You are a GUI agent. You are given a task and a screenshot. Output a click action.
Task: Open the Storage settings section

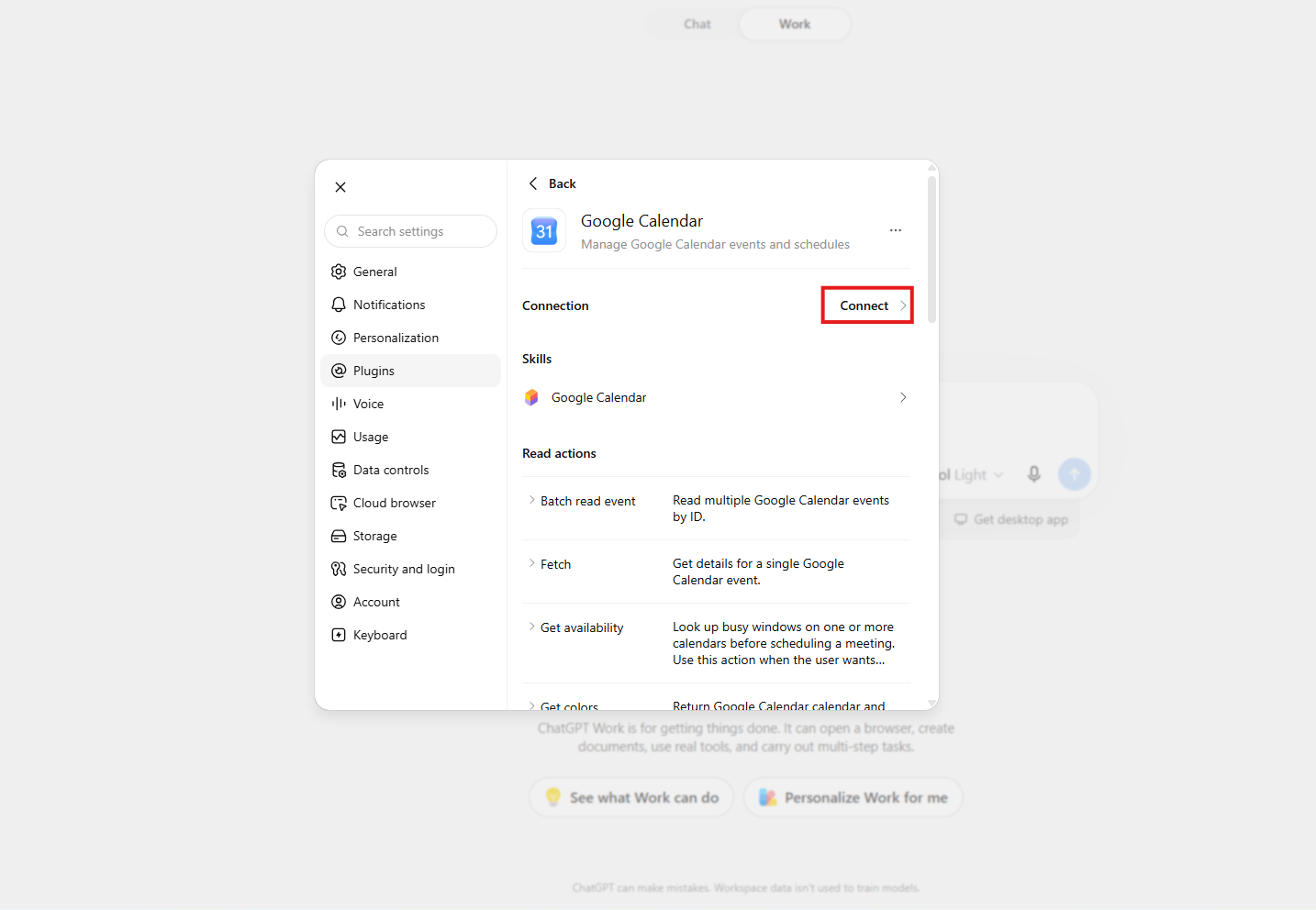click(x=410, y=536)
